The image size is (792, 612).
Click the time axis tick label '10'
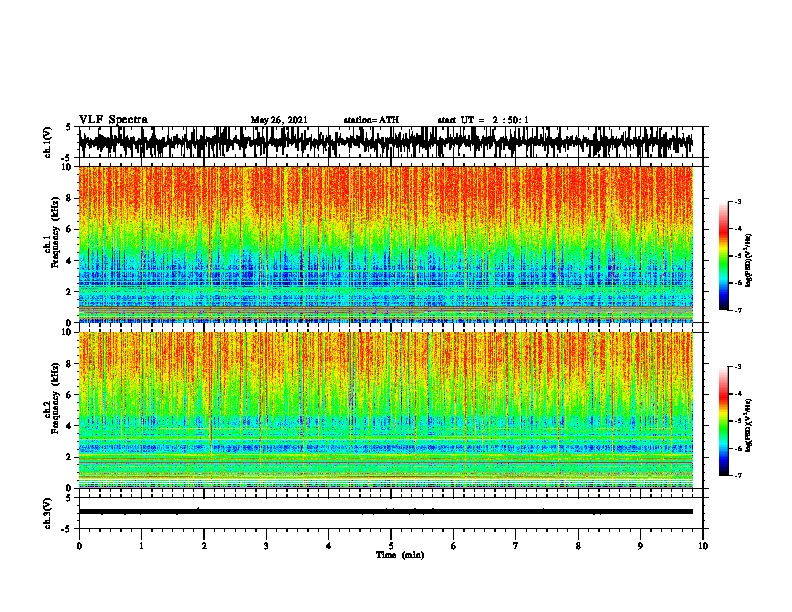[703, 546]
